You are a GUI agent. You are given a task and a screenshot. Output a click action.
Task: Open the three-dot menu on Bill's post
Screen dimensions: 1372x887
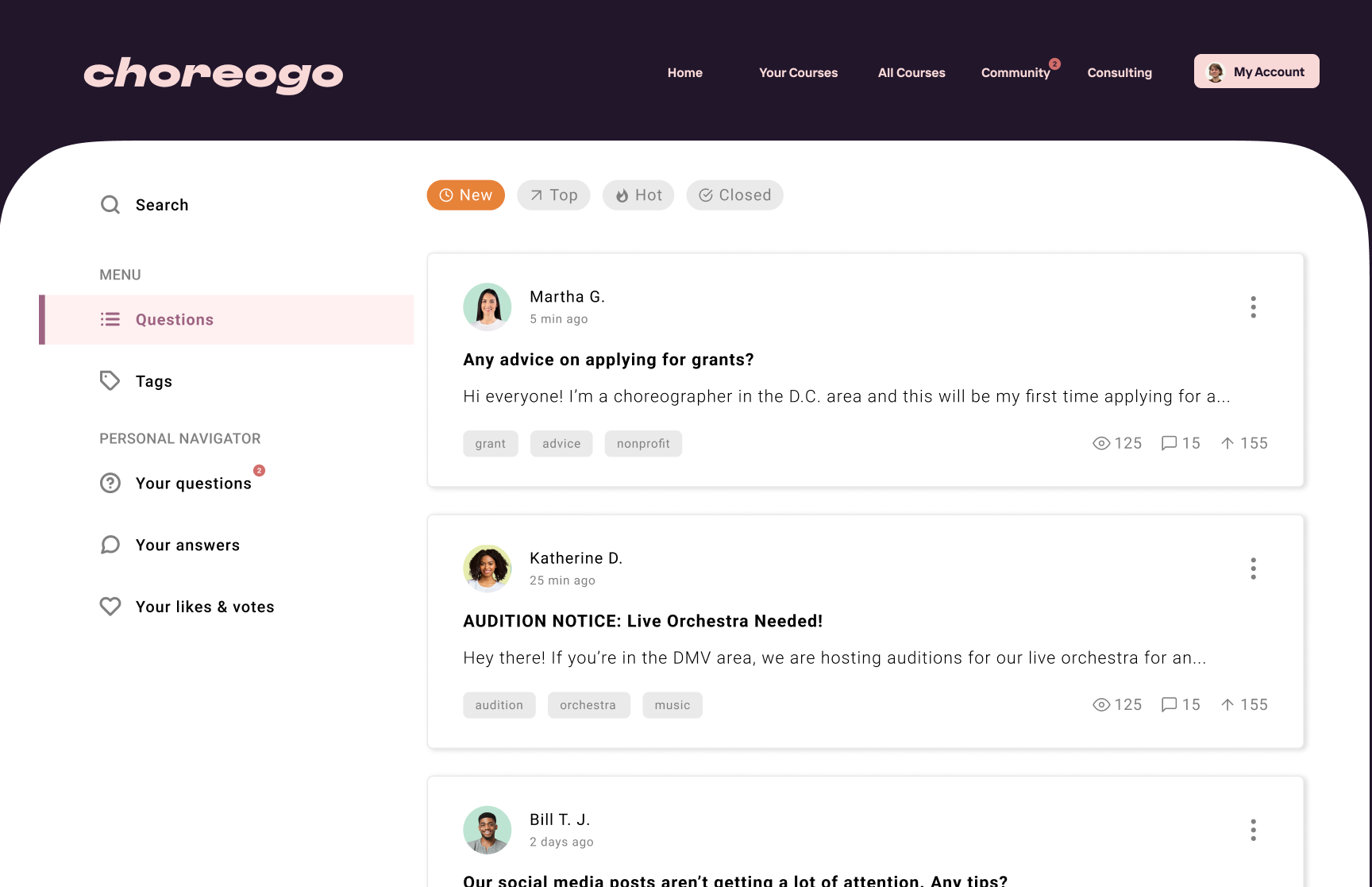tap(1254, 830)
